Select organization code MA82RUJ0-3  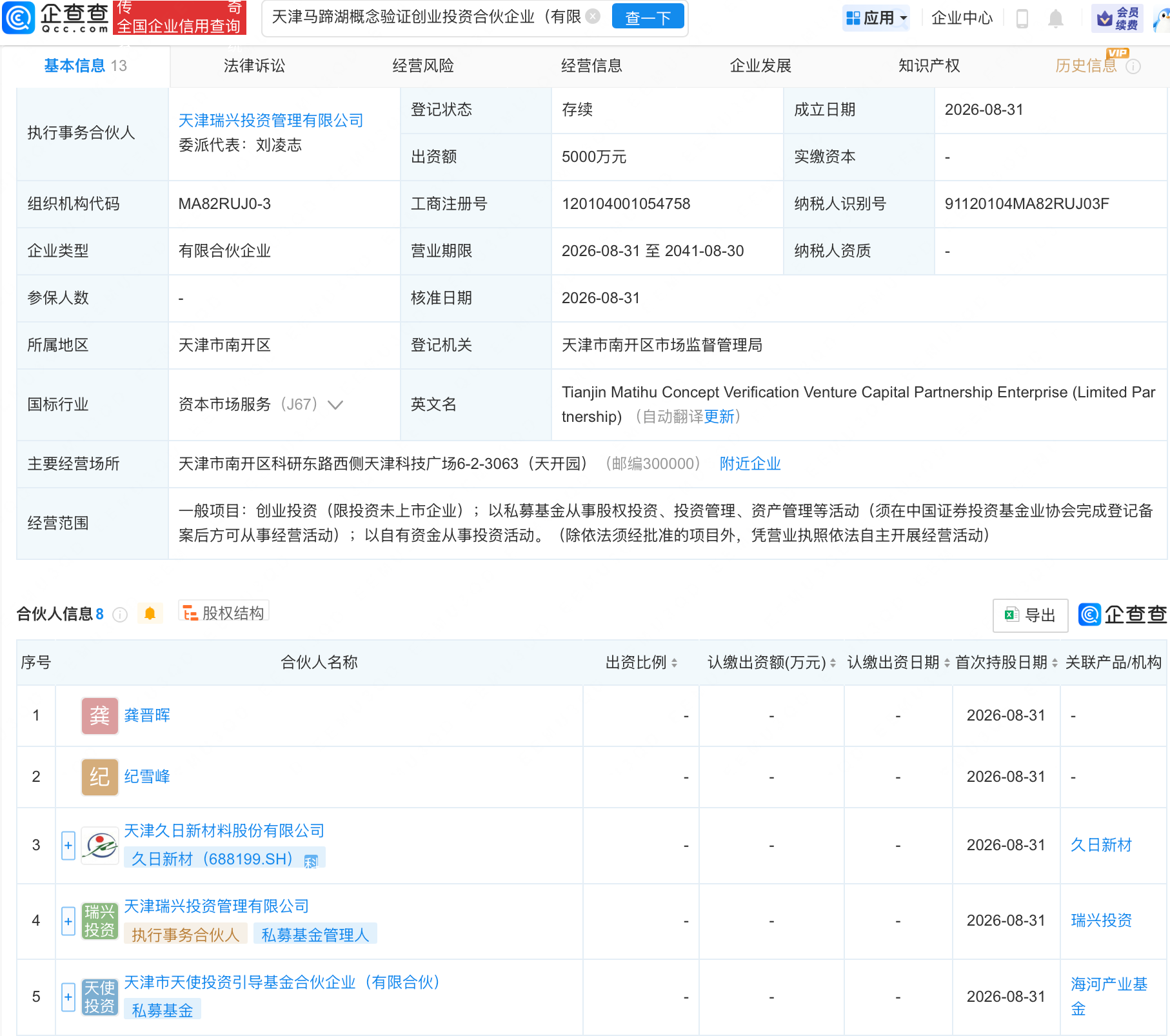(224, 204)
